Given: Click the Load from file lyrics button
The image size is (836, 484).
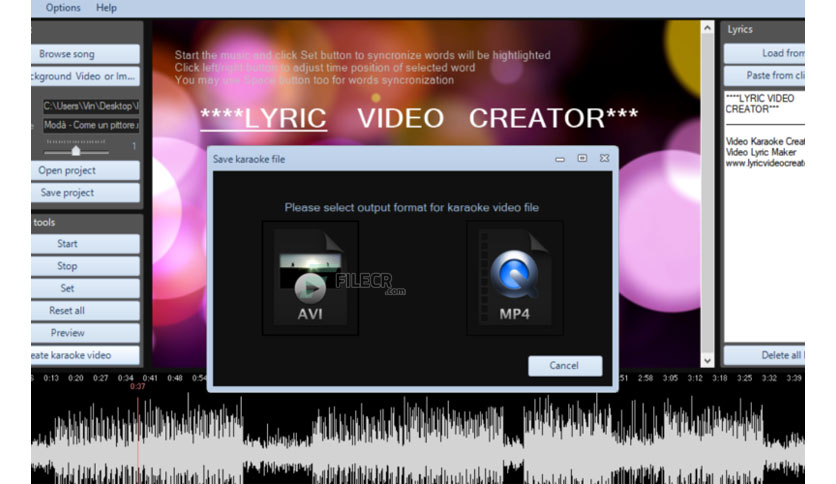Looking at the screenshot, I should coord(764,53).
